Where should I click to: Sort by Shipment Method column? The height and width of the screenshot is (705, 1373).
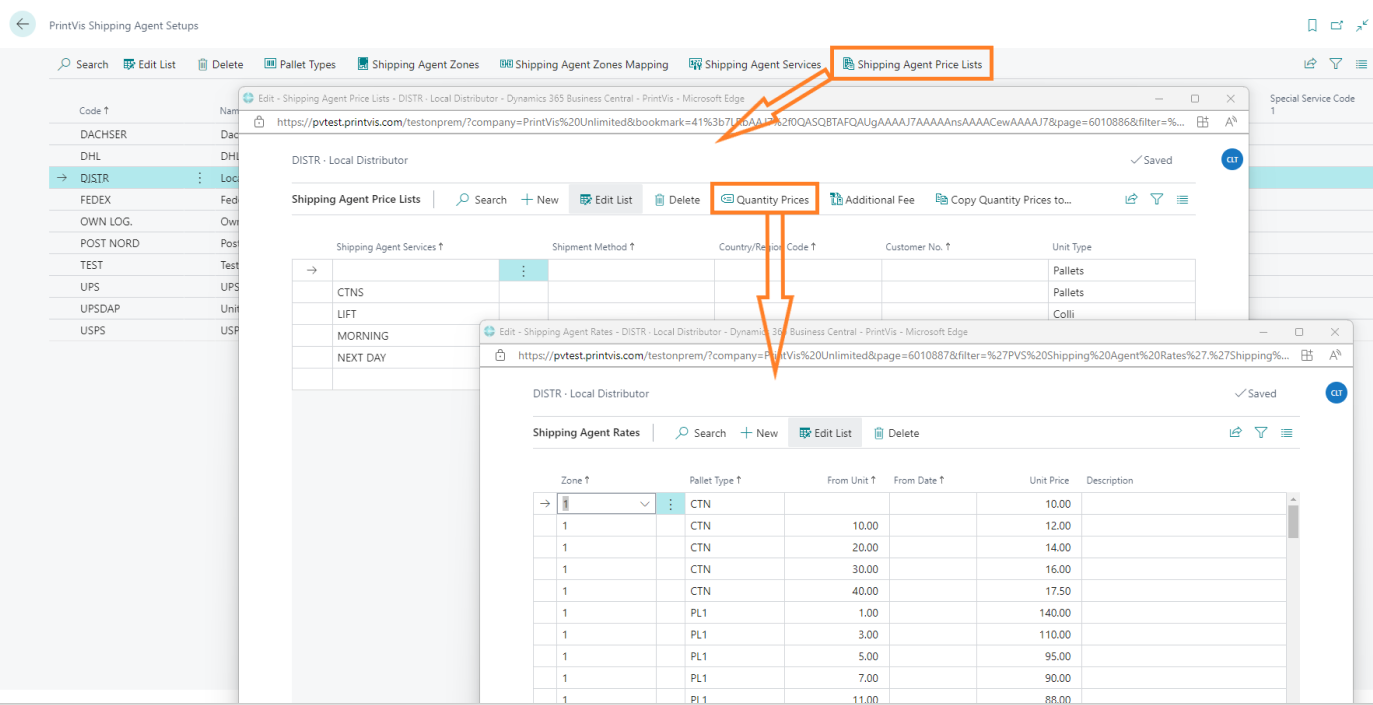(x=593, y=247)
